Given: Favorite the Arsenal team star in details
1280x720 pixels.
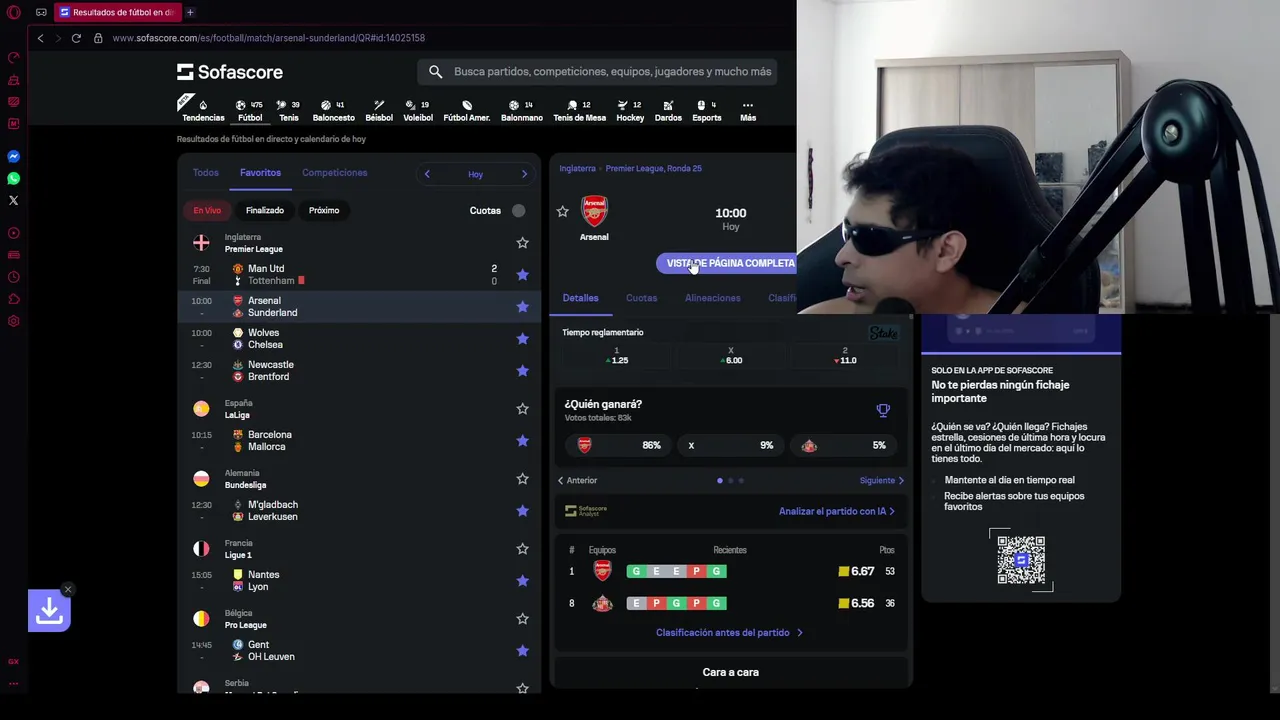Looking at the screenshot, I should 562,212.
